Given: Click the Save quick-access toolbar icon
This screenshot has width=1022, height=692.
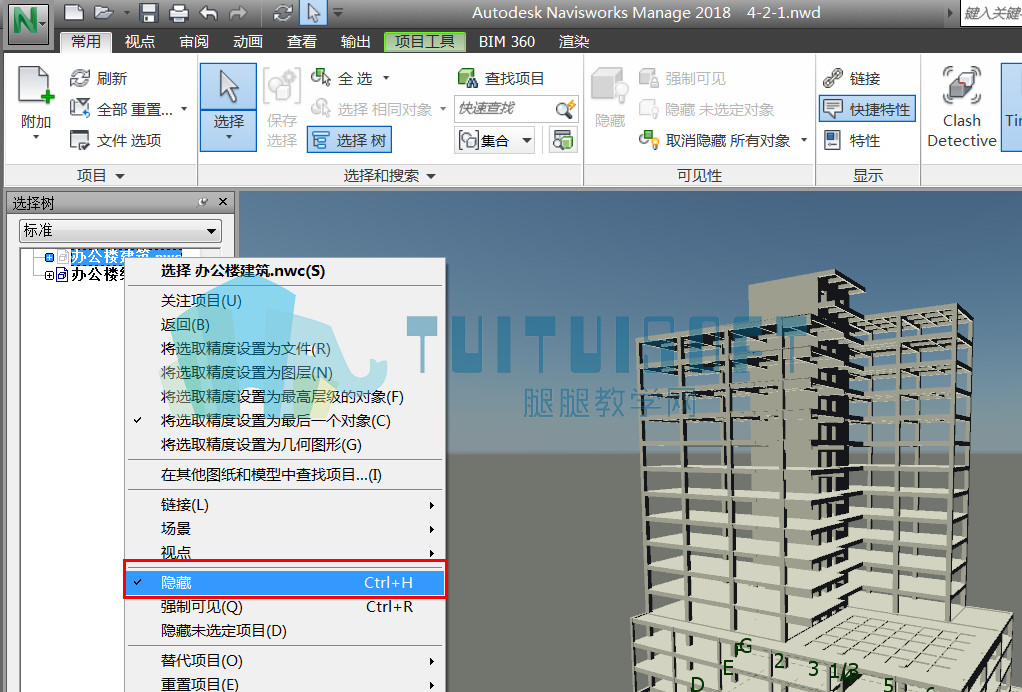Looking at the screenshot, I should [149, 12].
